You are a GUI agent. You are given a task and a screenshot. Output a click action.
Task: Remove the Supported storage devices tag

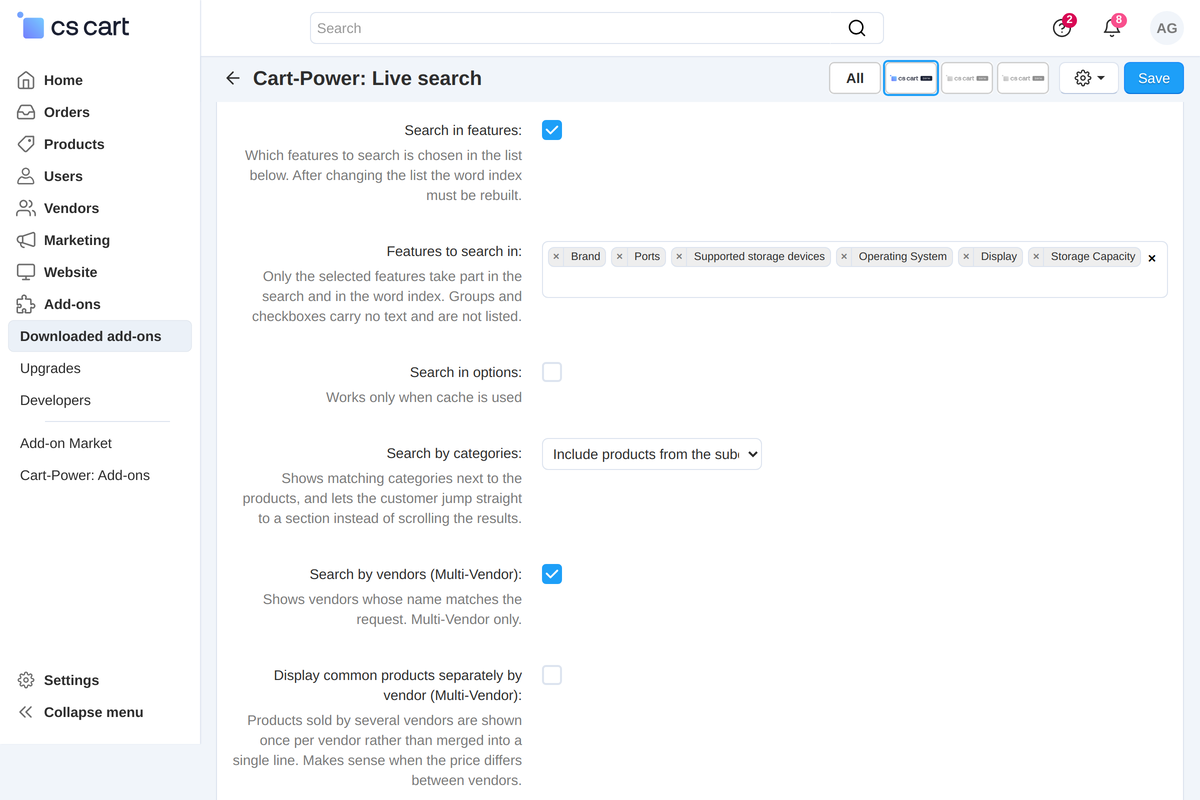680,257
